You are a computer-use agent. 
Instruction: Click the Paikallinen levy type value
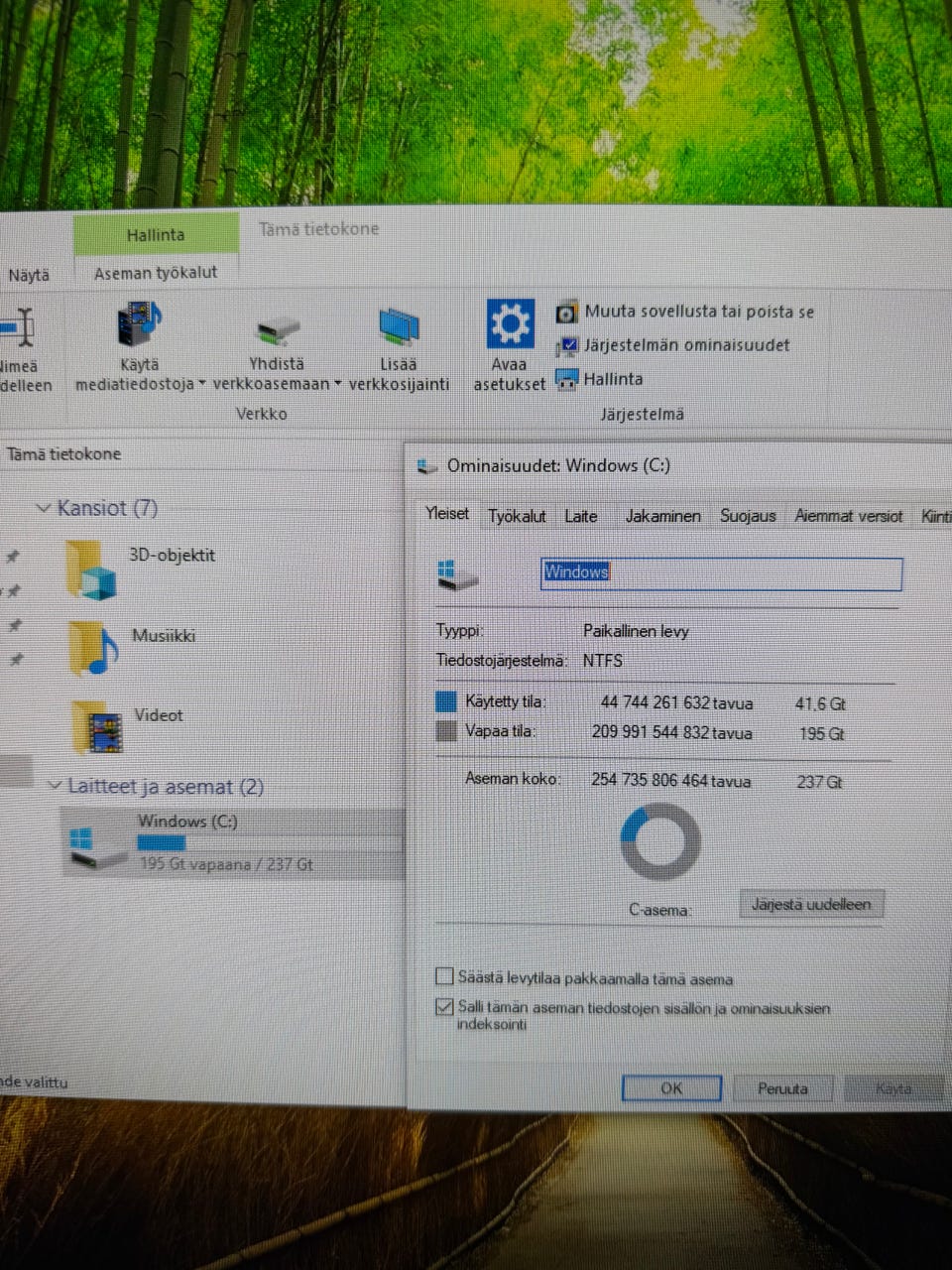click(x=636, y=631)
